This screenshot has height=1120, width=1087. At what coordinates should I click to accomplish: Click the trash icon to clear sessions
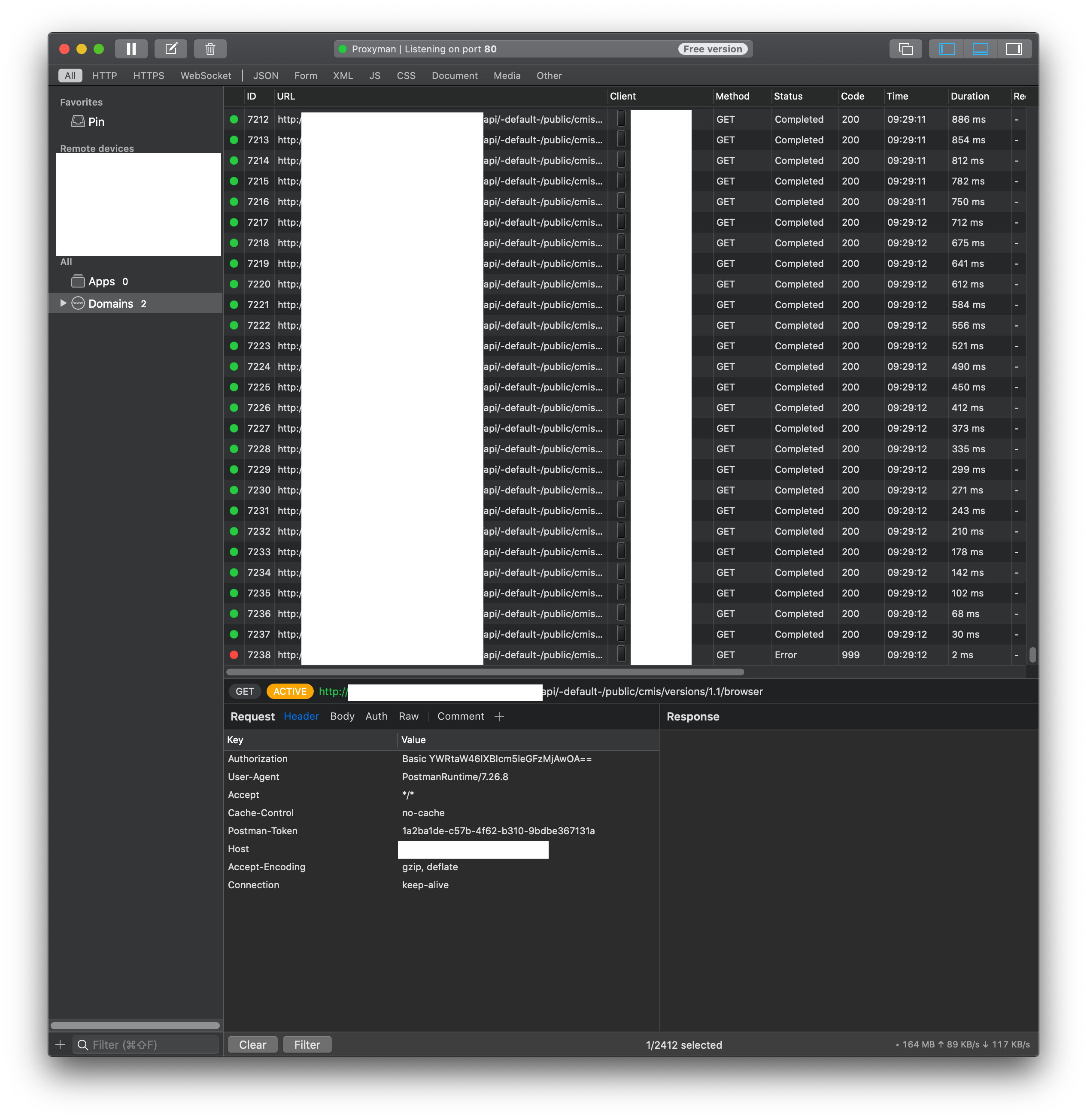point(210,49)
